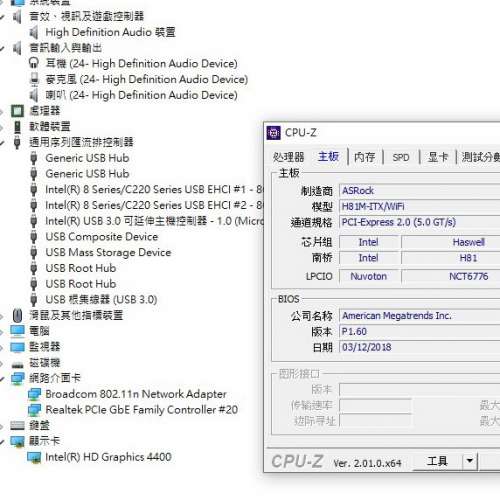Click the CPU-Z window title text
The image size is (500, 500).
[x=301, y=133]
